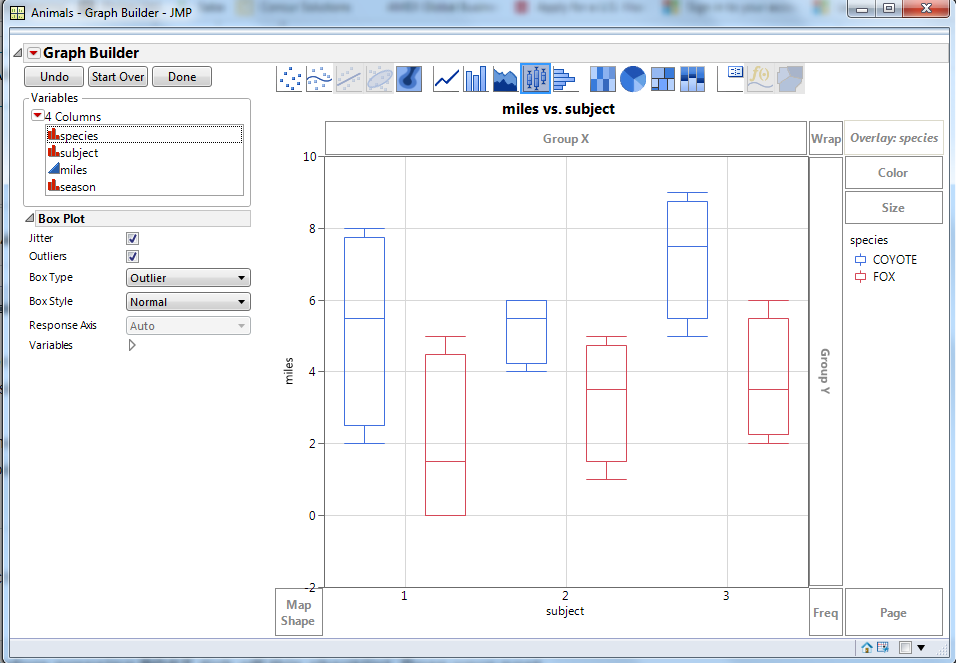Select the Points element icon
The image size is (956, 663).
tap(288, 78)
